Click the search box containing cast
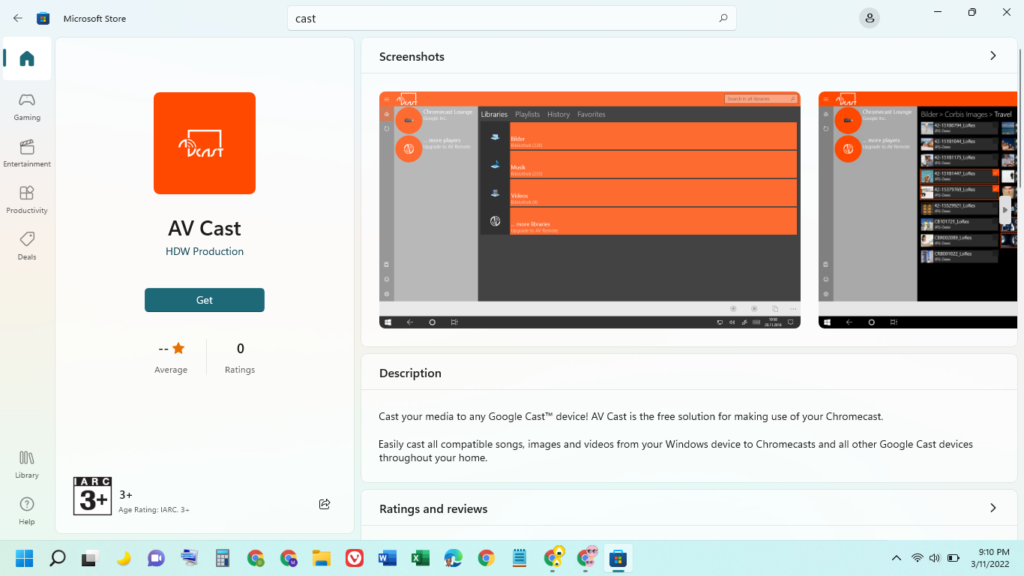 pyautogui.click(x=511, y=18)
